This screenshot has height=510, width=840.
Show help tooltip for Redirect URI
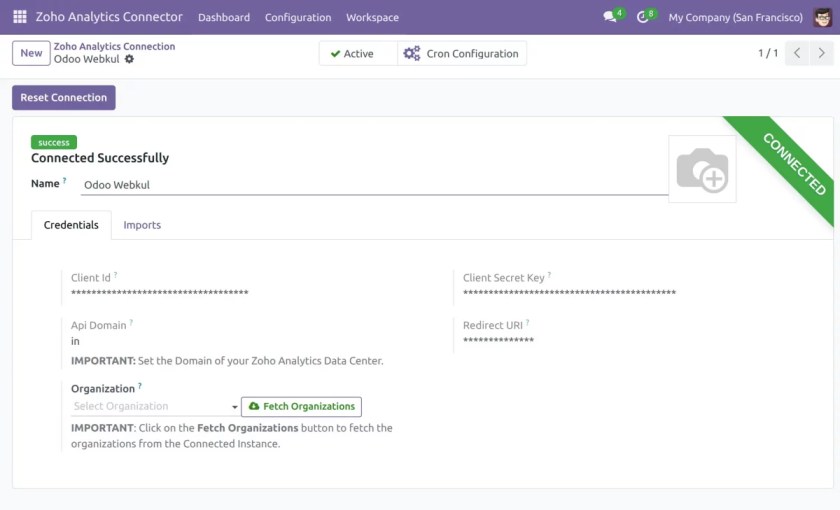pos(528,322)
